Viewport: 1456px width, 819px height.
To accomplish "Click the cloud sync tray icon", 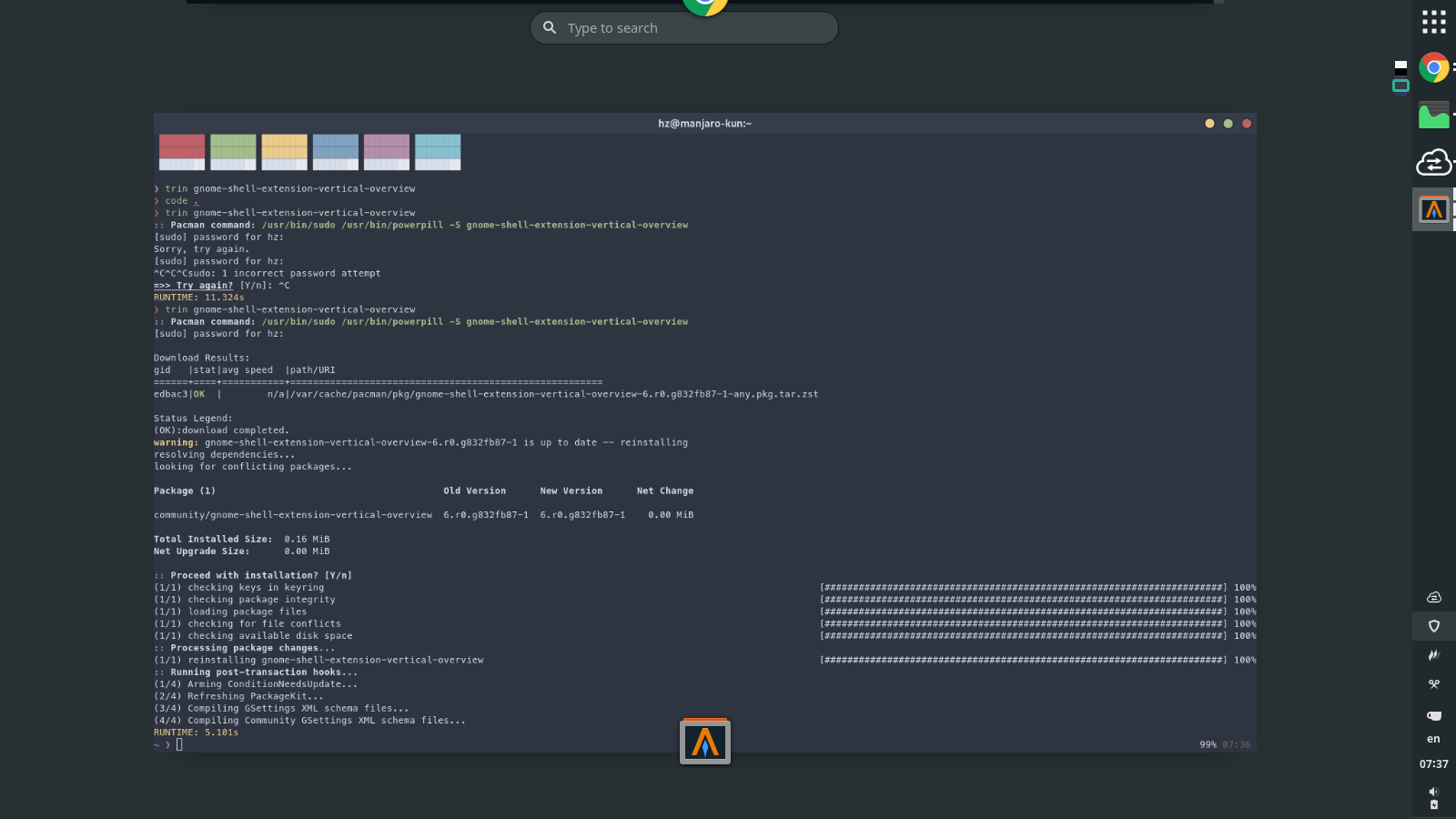I will tap(1434, 597).
